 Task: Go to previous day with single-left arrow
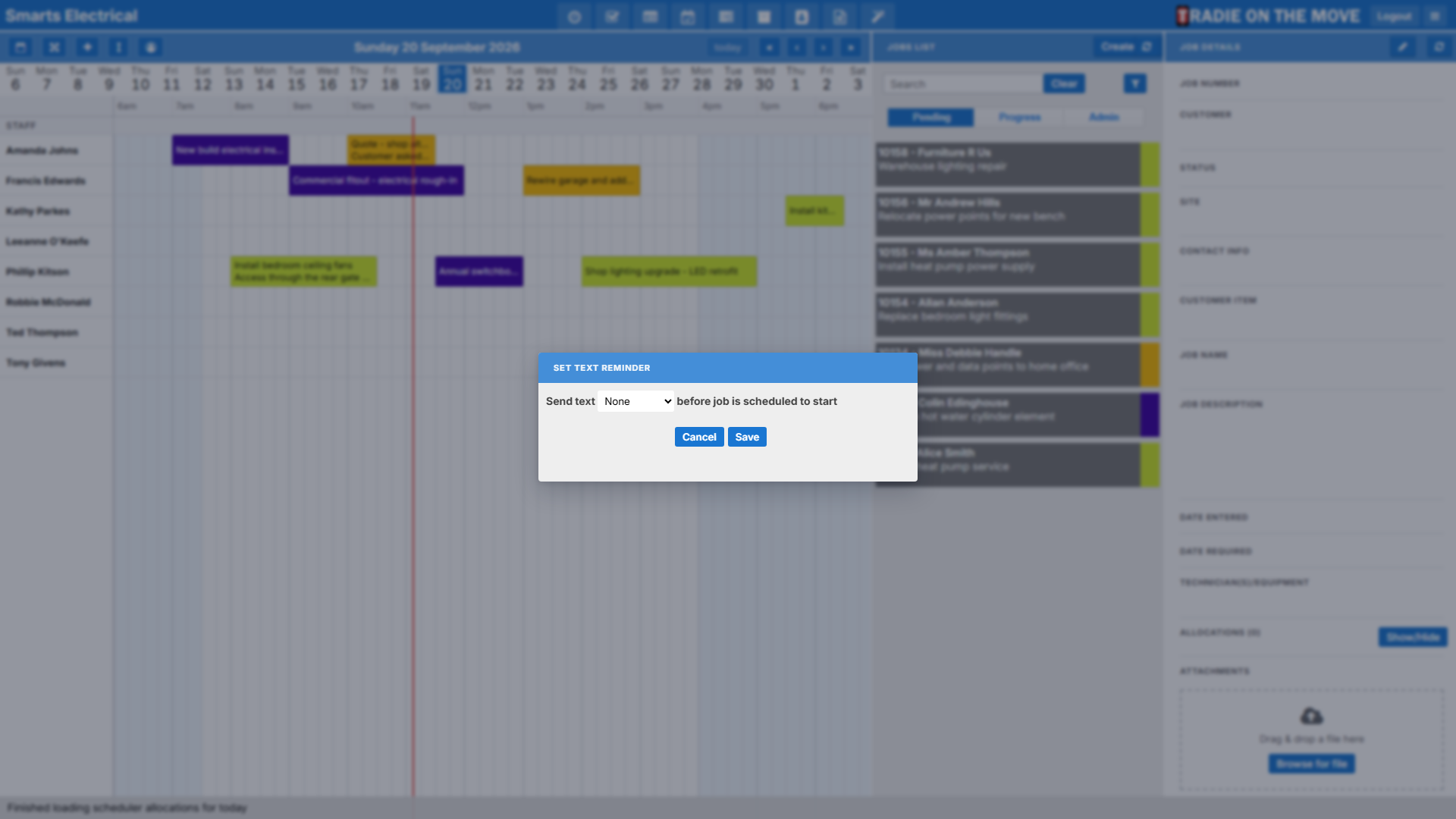797,47
